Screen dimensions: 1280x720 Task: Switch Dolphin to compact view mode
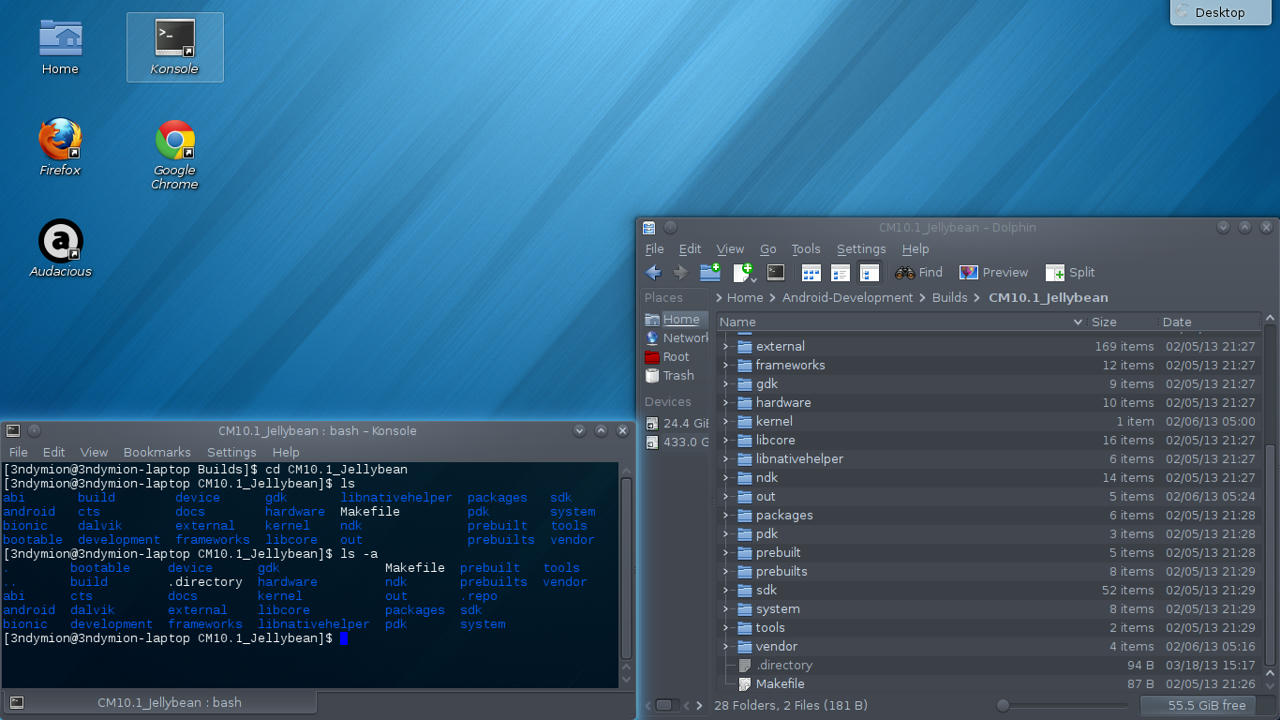[x=840, y=272]
